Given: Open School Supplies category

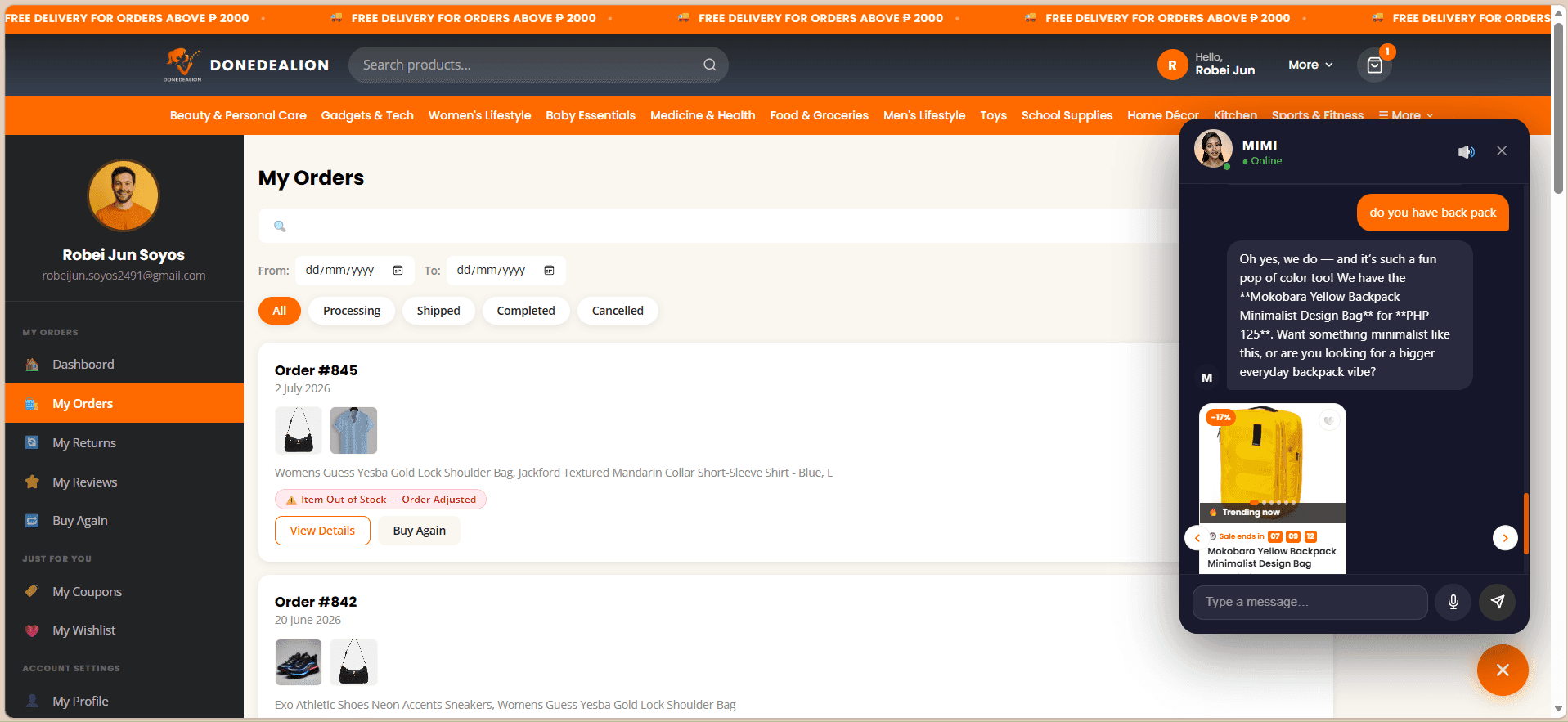Looking at the screenshot, I should point(1067,115).
